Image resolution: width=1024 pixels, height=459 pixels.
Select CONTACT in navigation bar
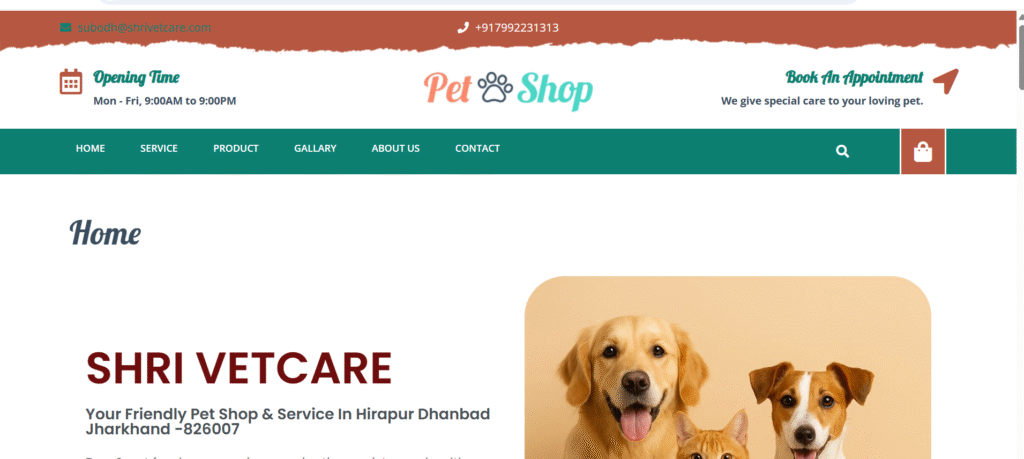pos(477,148)
